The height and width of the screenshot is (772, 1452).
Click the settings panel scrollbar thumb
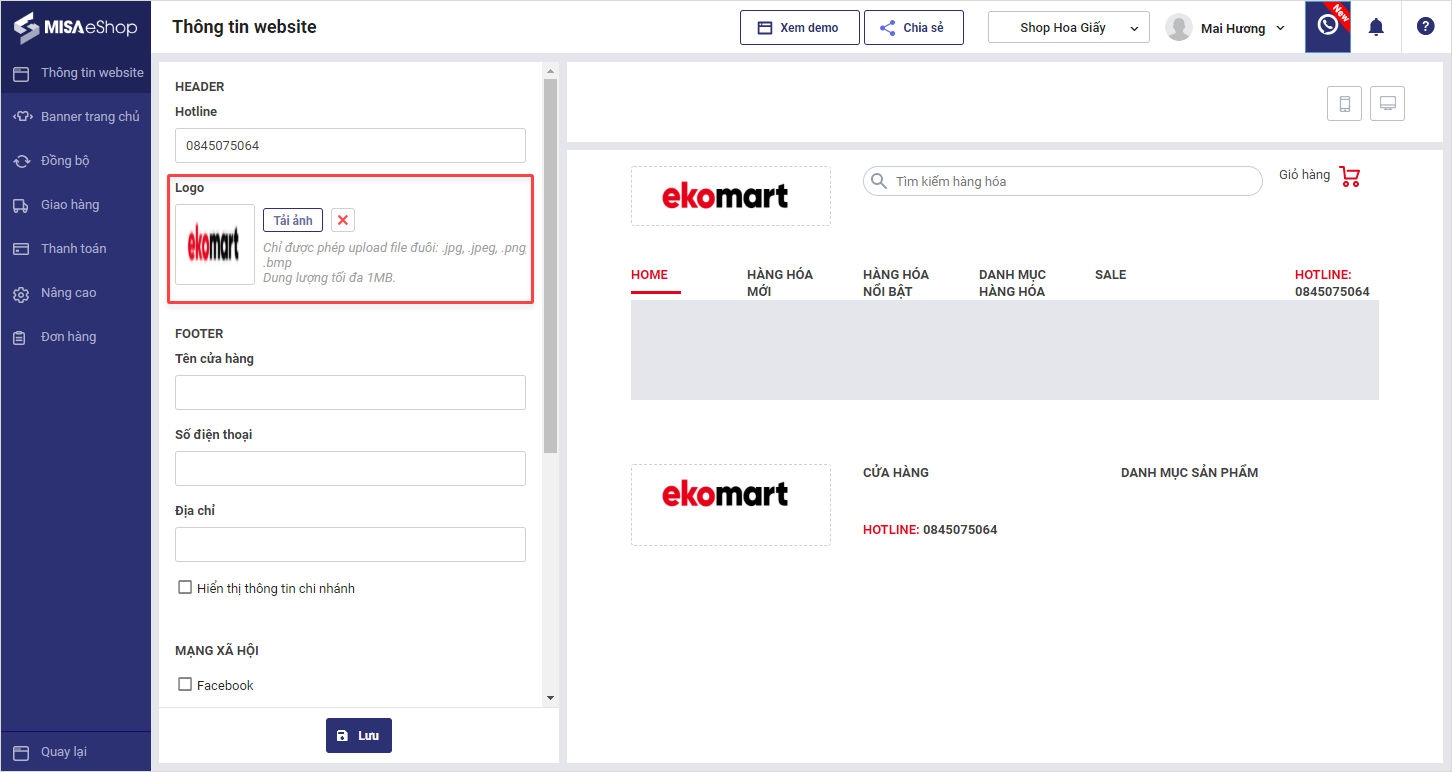coord(550,266)
